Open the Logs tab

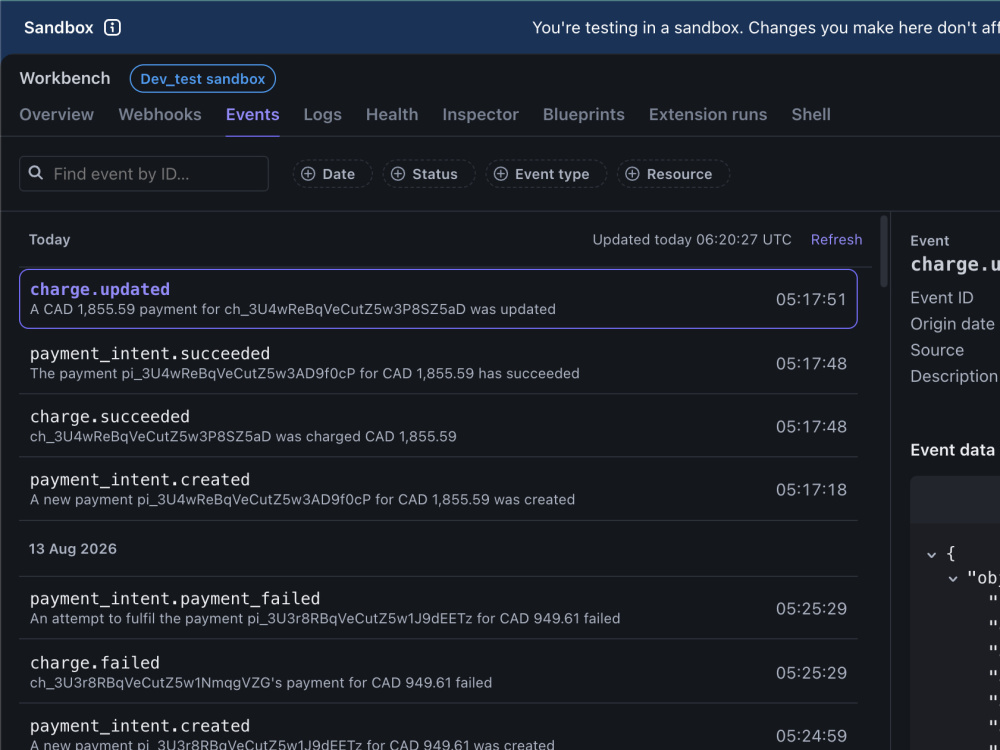point(323,114)
